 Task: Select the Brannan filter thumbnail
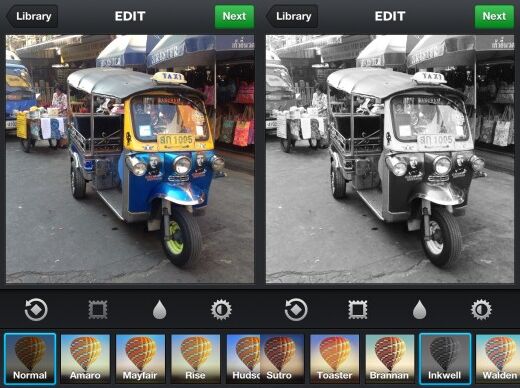390,358
